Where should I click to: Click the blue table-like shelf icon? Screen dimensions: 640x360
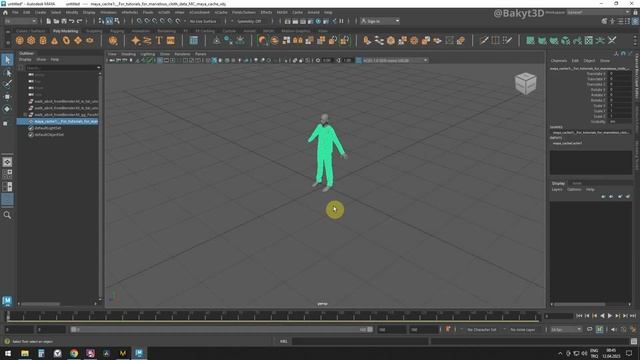point(193,40)
